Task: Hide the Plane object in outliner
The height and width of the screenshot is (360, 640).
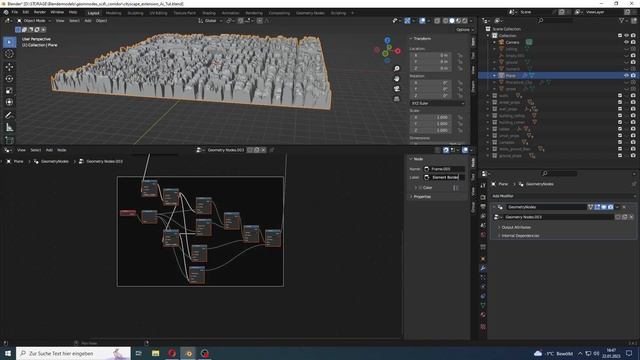Action: 626,76
